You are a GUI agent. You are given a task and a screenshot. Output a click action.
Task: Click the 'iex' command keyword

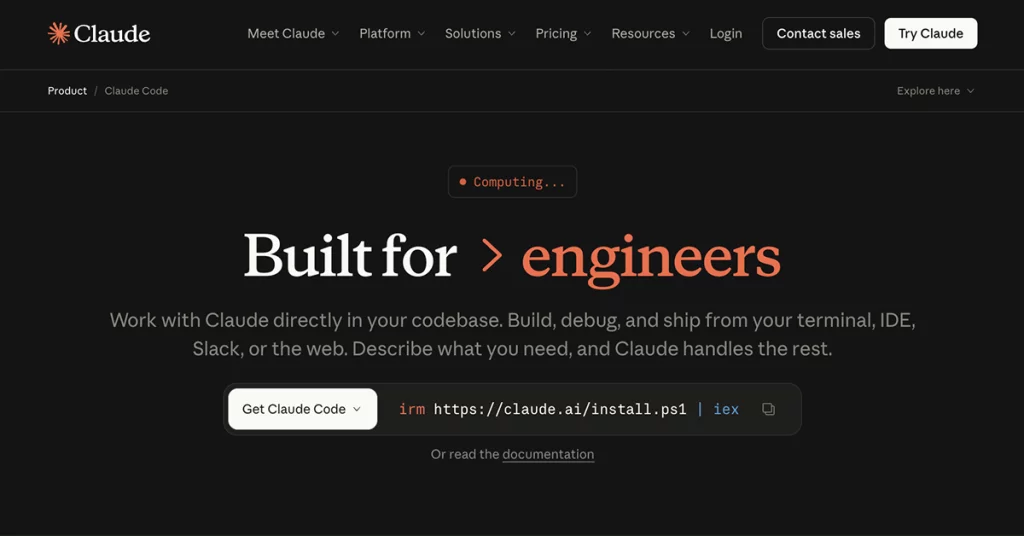point(726,409)
